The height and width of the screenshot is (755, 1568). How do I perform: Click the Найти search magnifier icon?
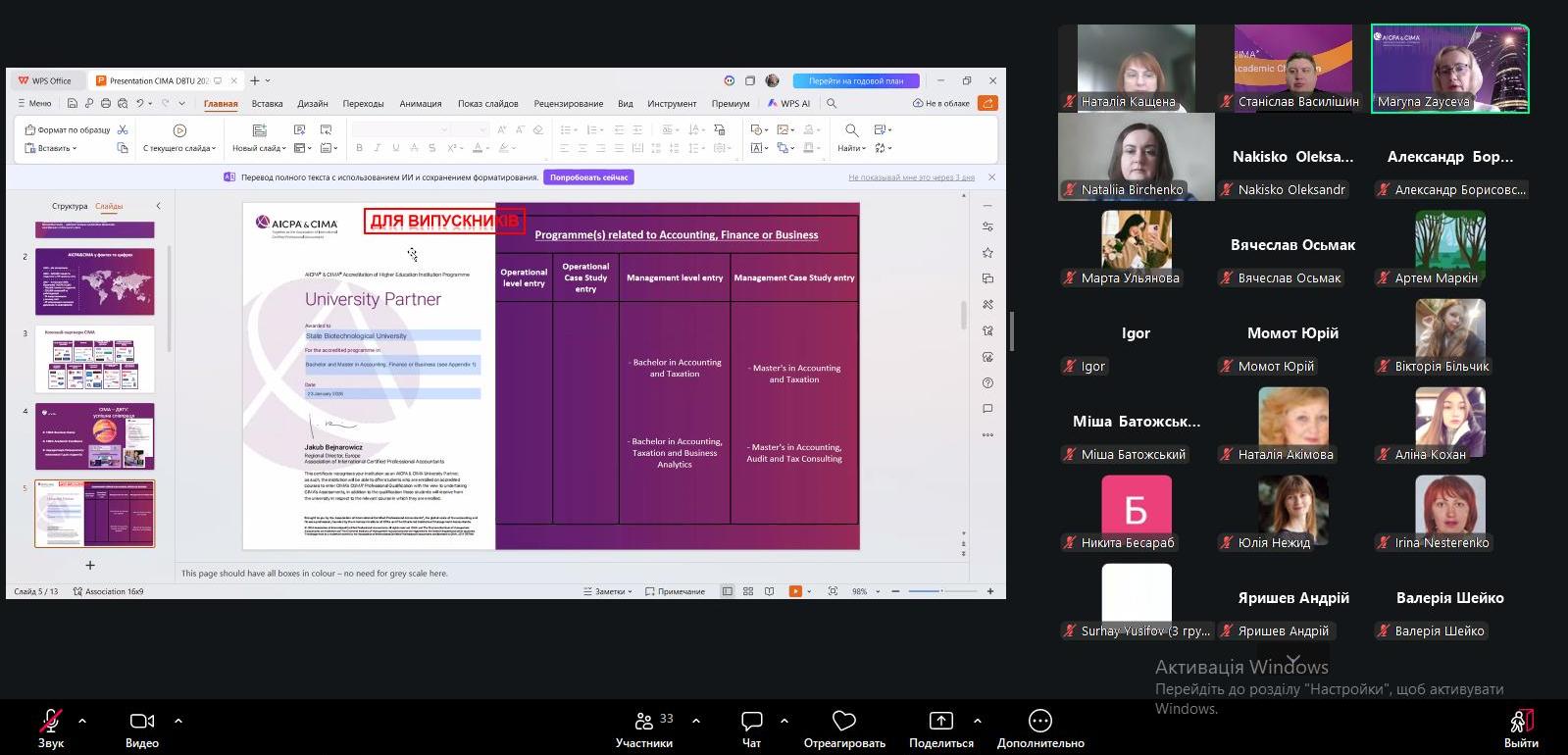tap(851, 130)
